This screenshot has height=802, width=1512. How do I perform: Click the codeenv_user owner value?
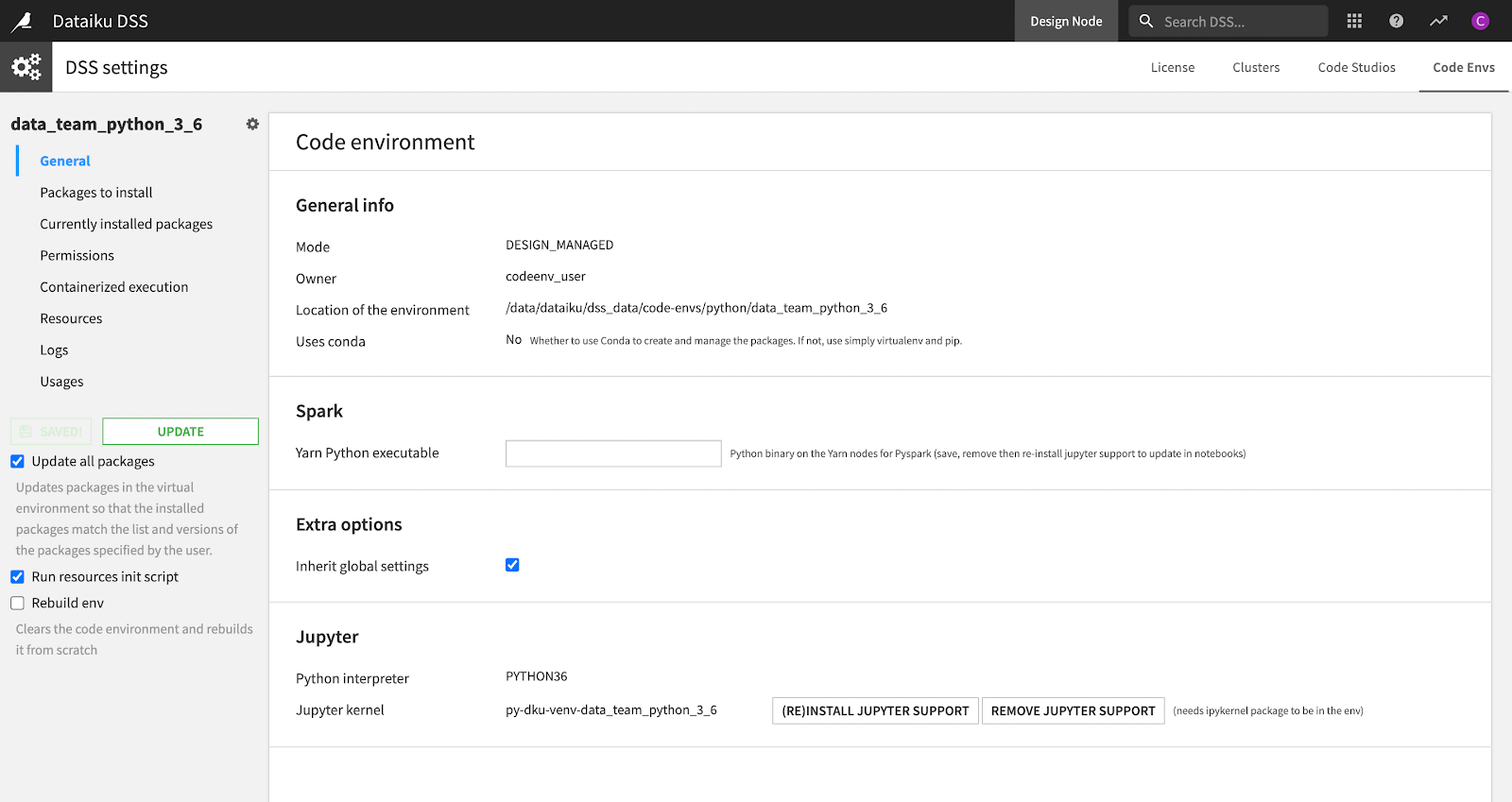point(545,277)
